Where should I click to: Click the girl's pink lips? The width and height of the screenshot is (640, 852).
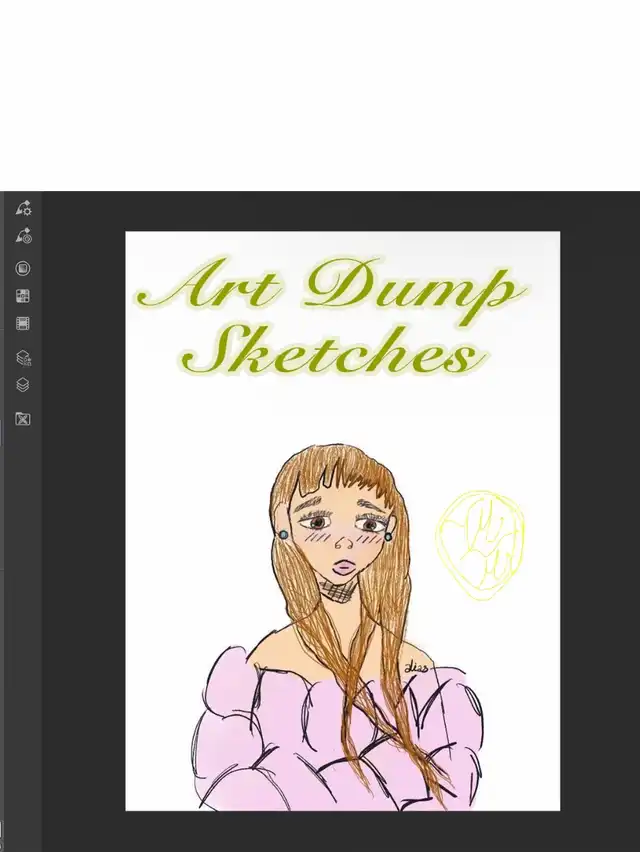[341, 565]
